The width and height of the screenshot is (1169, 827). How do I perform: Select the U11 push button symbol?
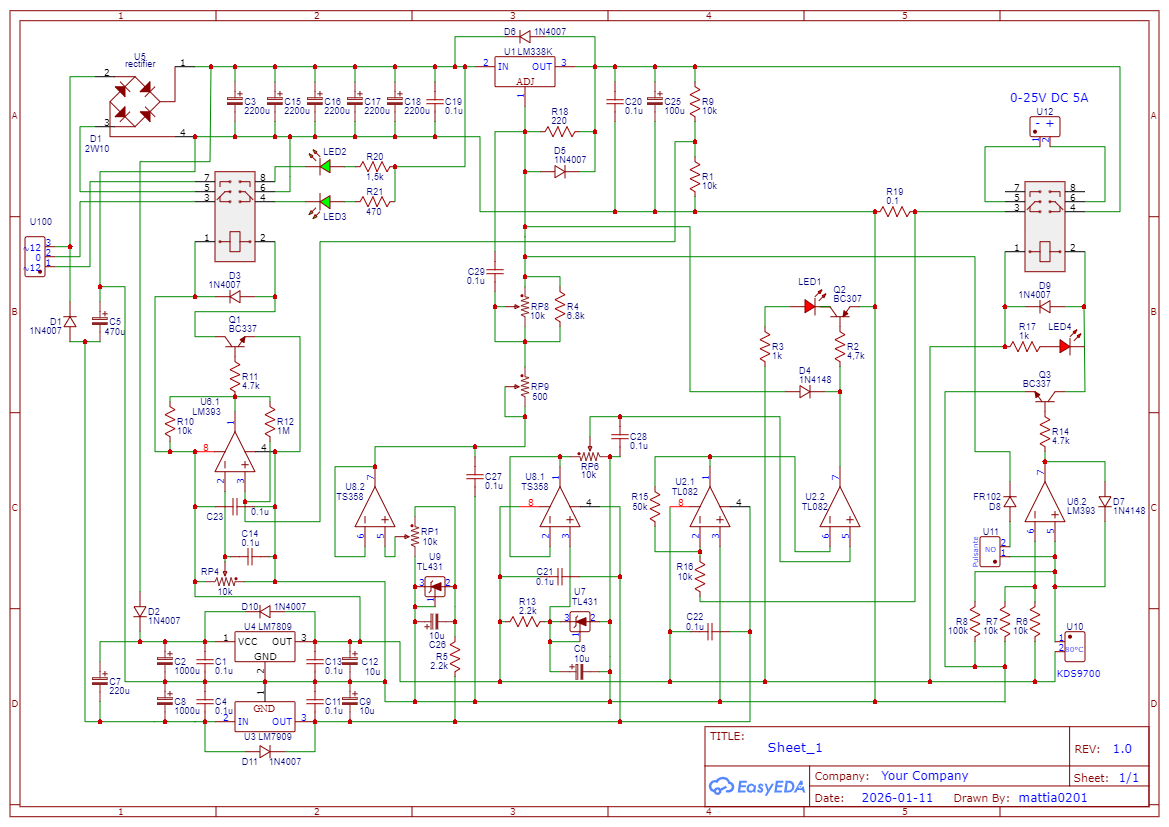pyautogui.click(x=990, y=552)
